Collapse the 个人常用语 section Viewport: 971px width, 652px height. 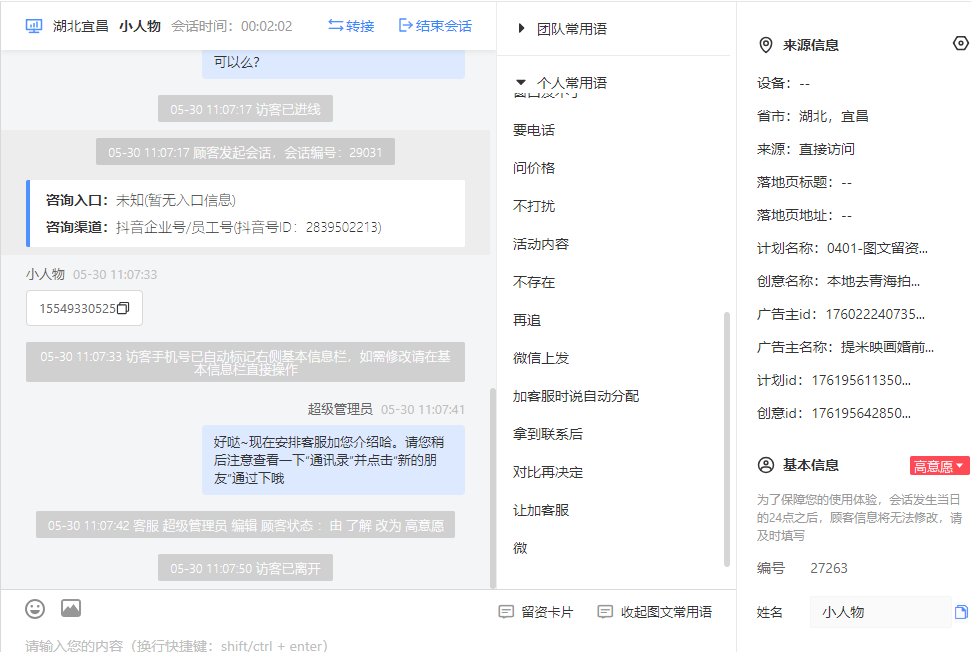(561, 82)
